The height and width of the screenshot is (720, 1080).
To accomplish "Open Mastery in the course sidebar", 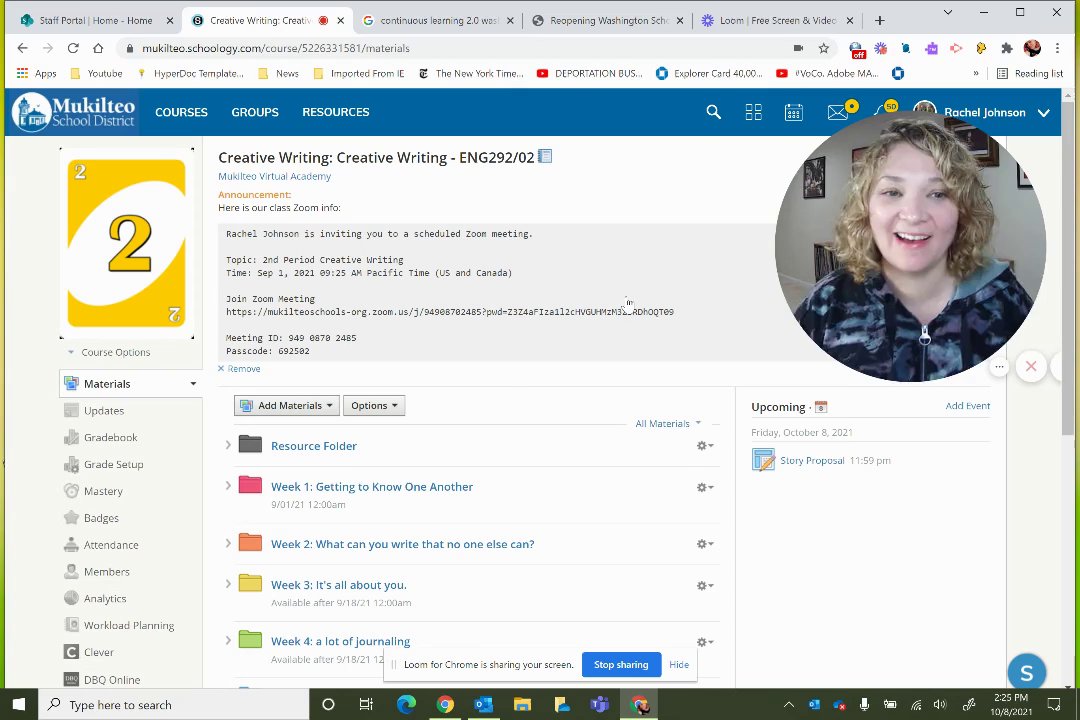I will coord(103,491).
